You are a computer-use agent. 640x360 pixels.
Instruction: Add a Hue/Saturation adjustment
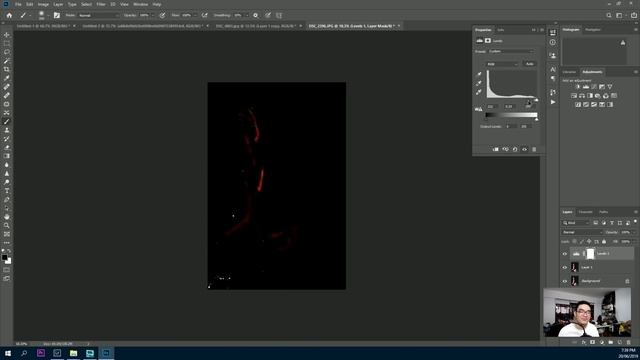574,96
